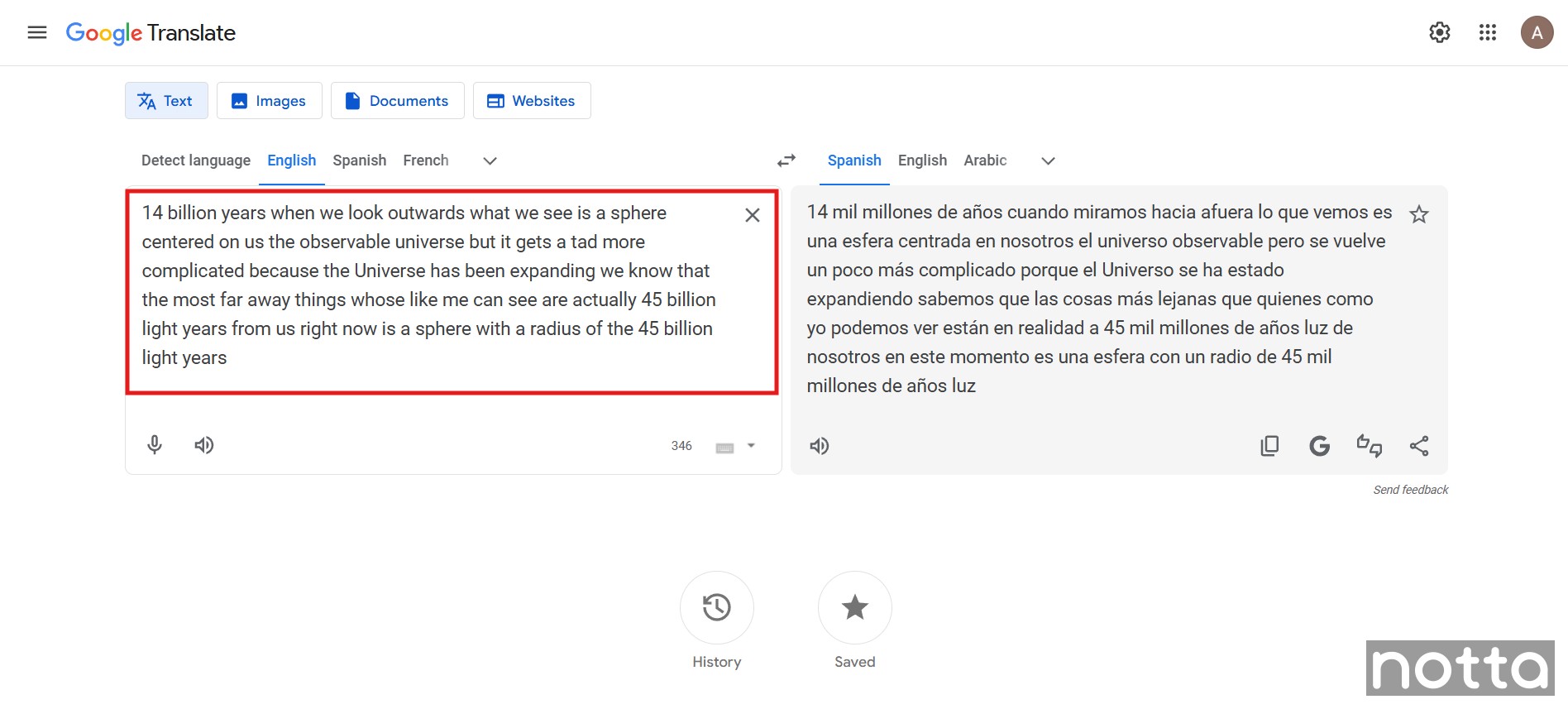Screen dimensions: 1568x709
Task: Open the Google apps grid
Action: tap(1488, 32)
